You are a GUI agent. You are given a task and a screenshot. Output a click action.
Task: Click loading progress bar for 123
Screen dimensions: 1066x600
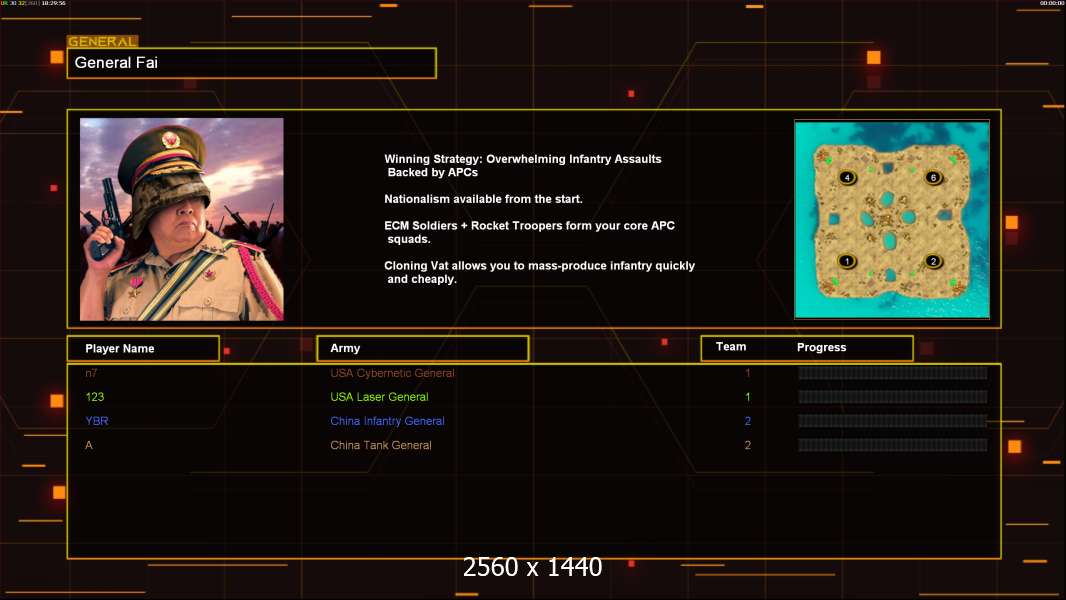tap(892, 397)
